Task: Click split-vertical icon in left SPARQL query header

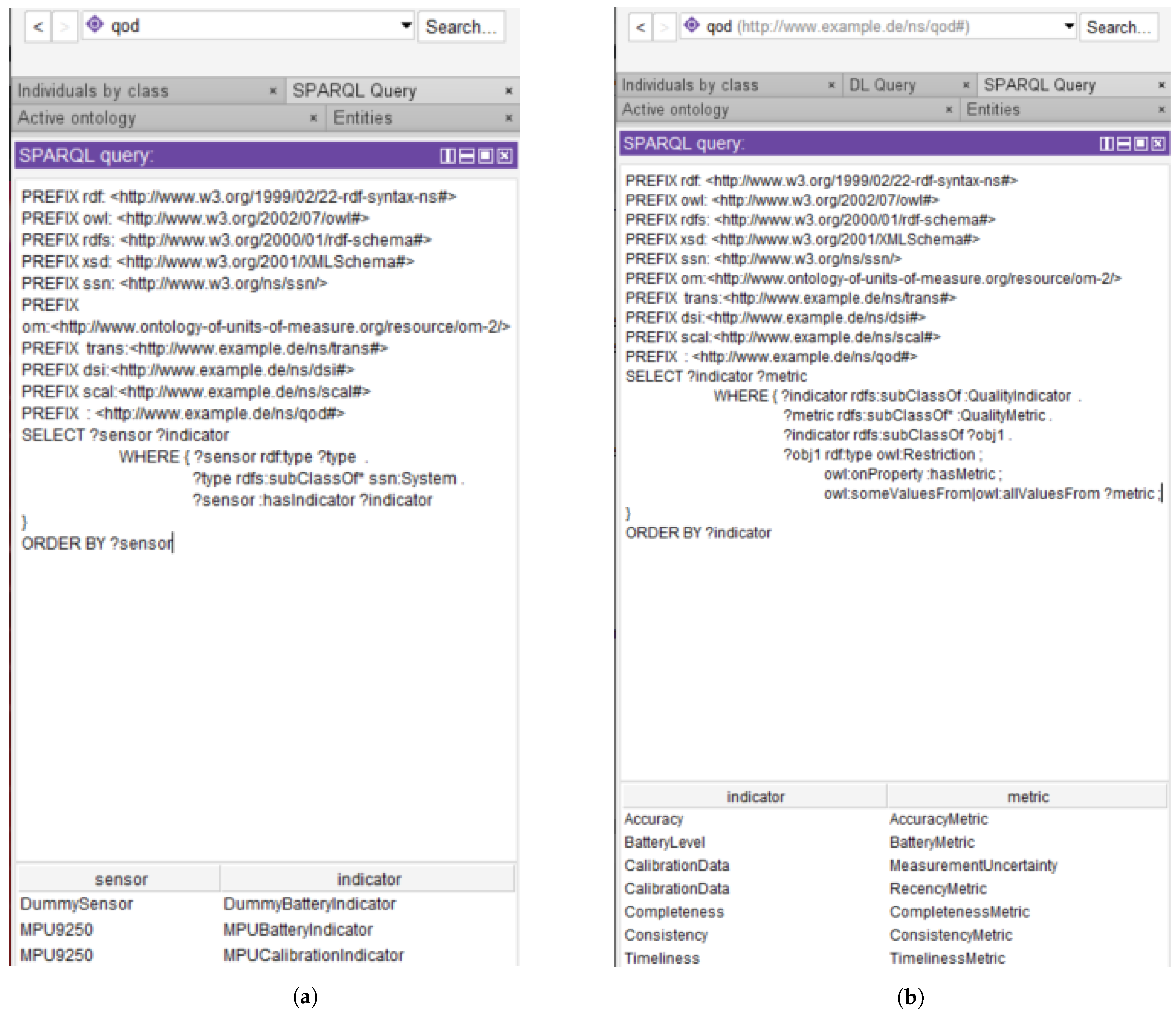Action: [x=447, y=156]
